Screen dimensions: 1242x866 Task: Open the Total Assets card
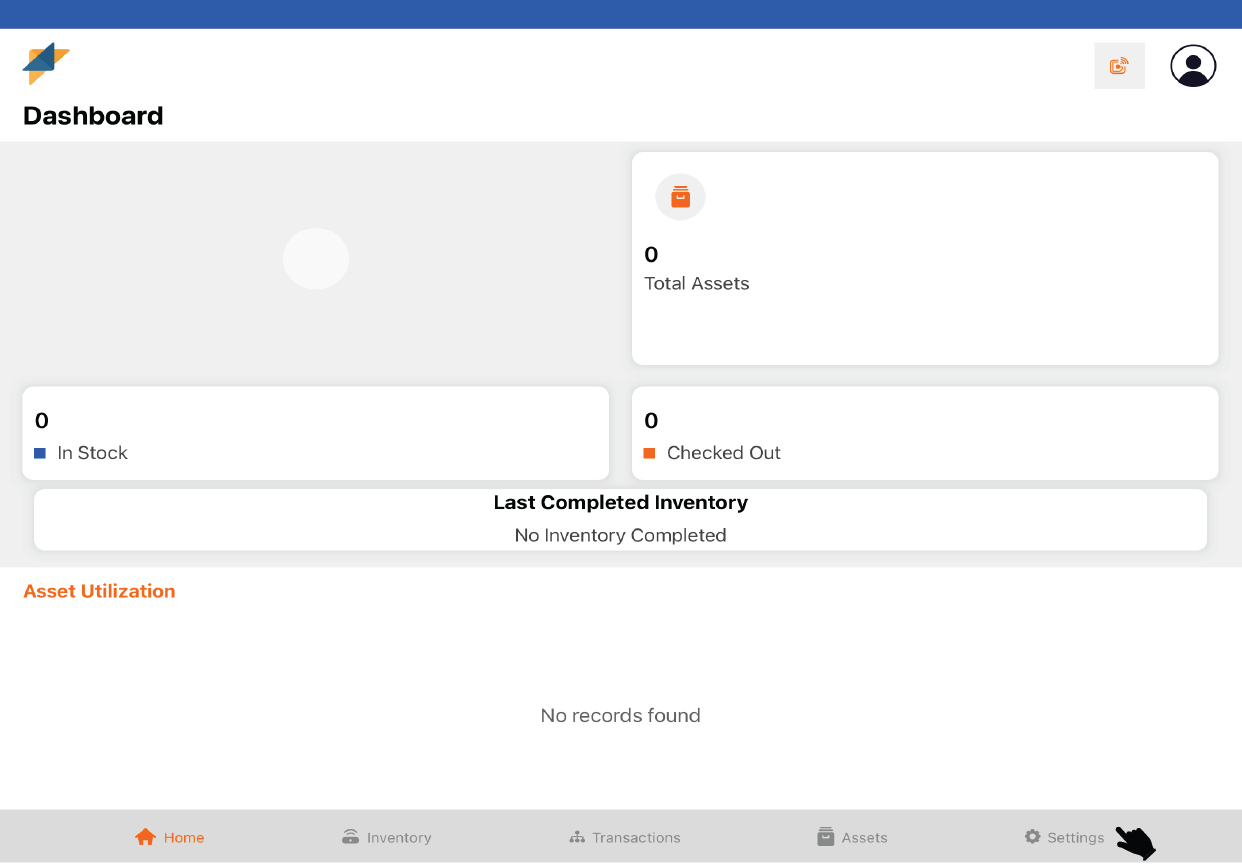925,258
